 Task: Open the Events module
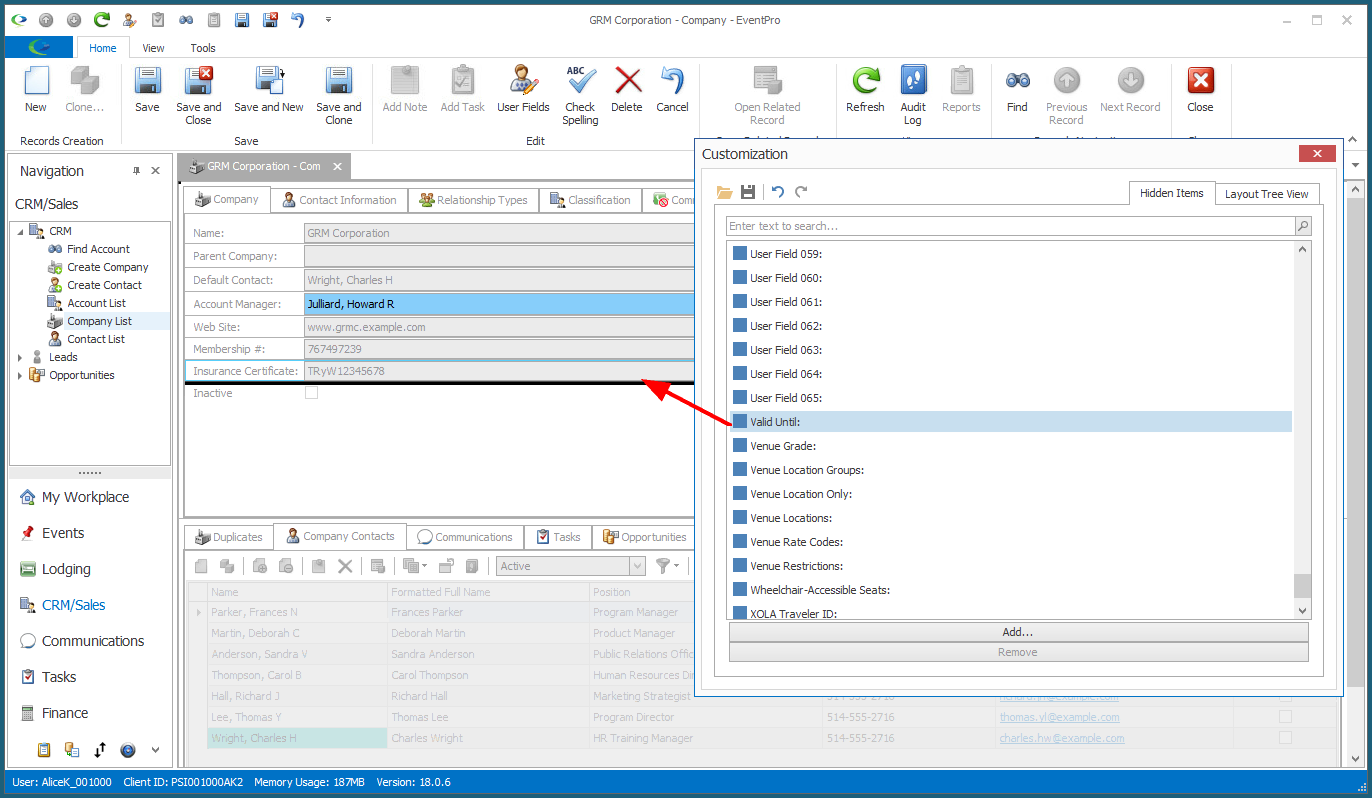coord(63,533)
